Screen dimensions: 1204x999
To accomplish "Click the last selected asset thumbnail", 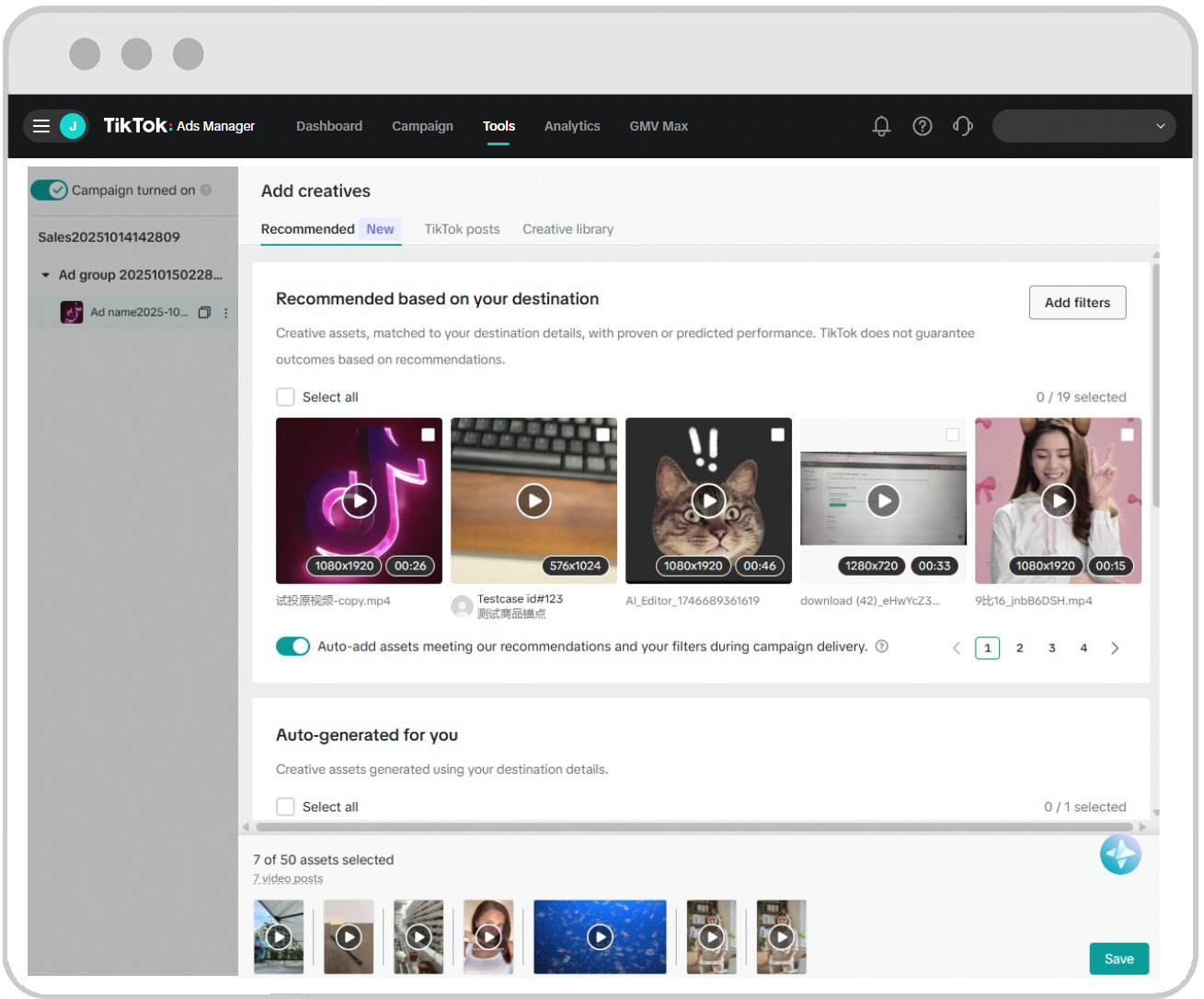I will coord(782,936).
